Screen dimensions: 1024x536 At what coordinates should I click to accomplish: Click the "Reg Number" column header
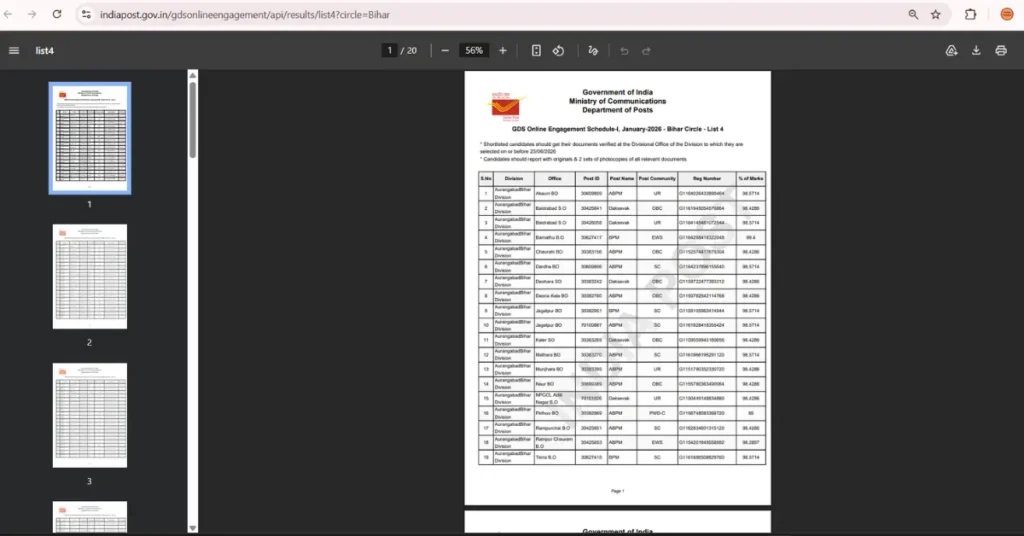click(x=707, y=178)
